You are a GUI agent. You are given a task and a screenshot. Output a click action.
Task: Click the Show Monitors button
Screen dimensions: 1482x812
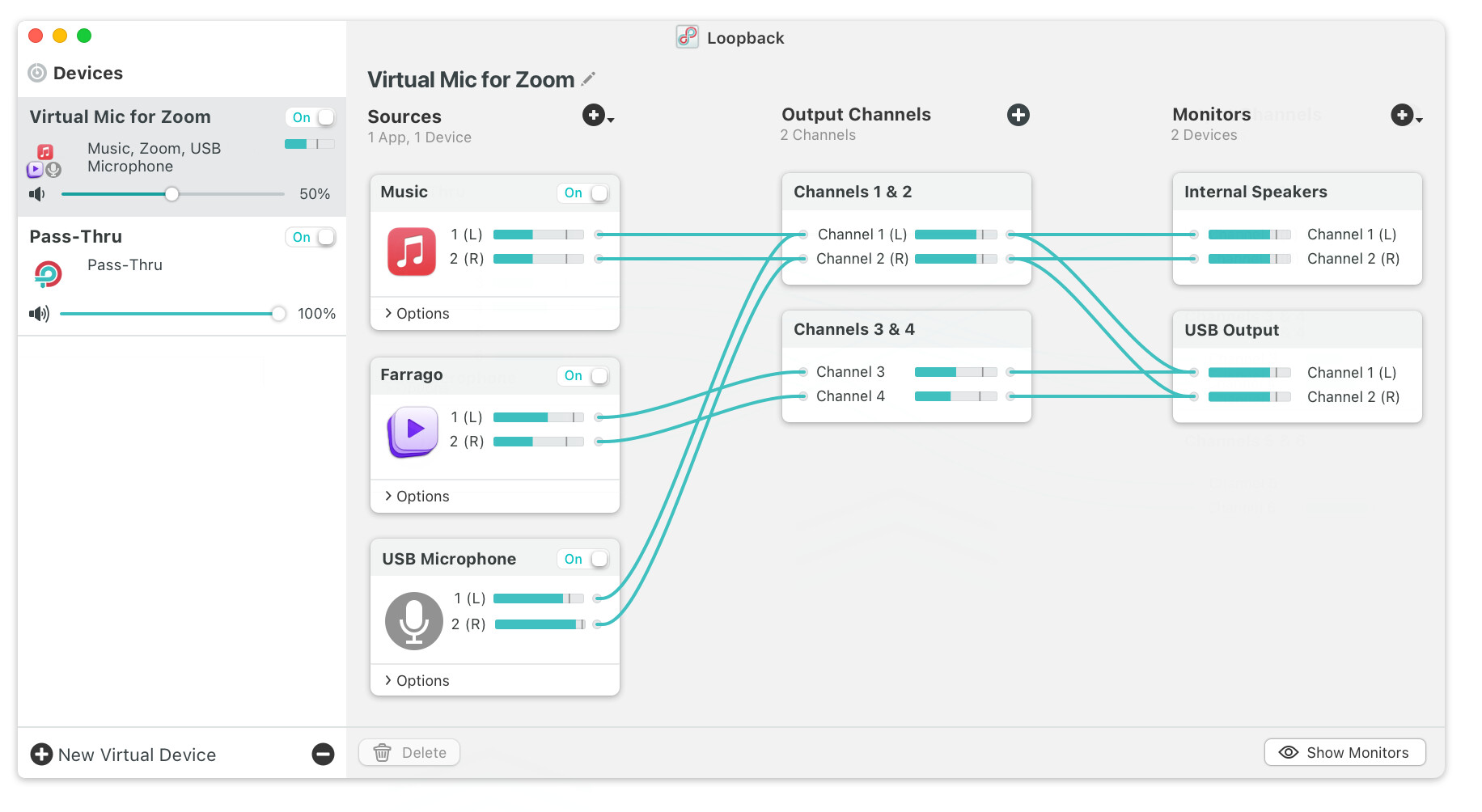1344,753
